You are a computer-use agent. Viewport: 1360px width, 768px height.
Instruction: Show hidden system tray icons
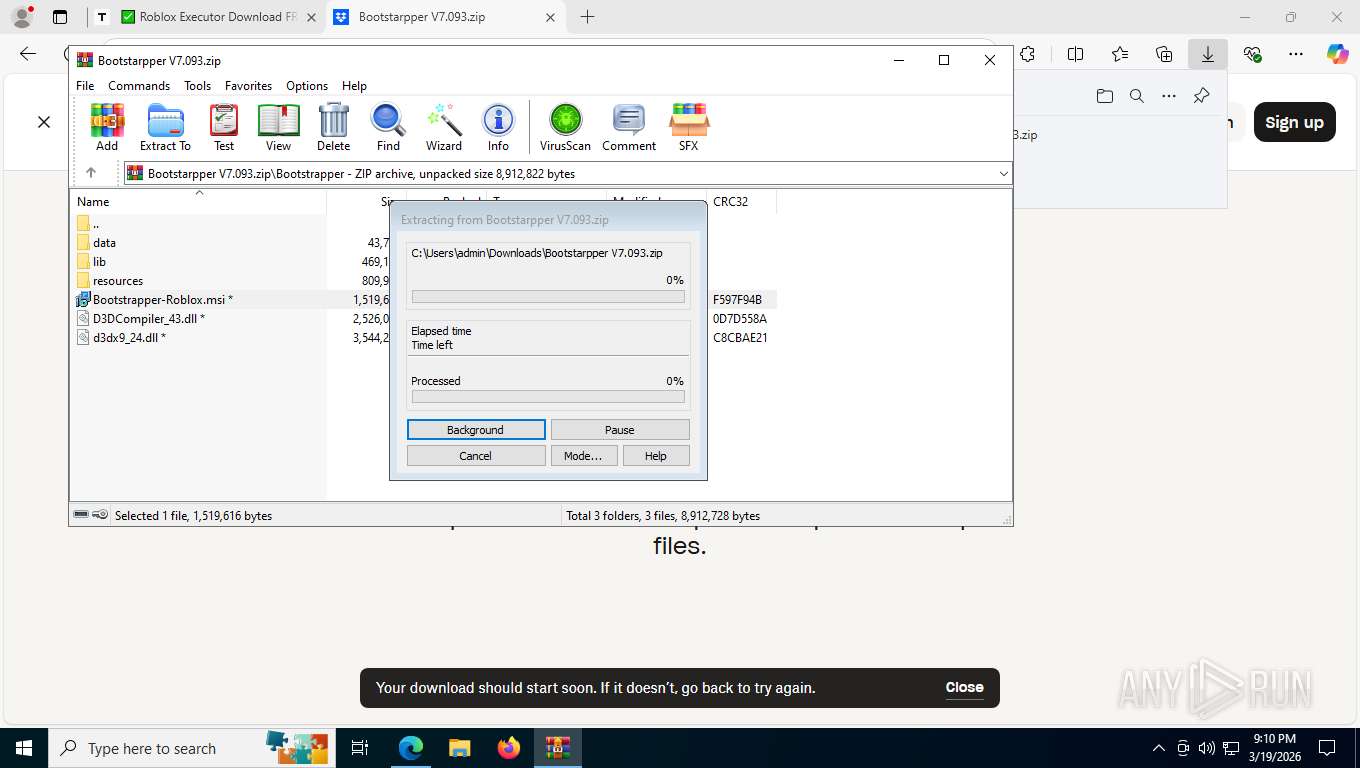pos(1159,748)
